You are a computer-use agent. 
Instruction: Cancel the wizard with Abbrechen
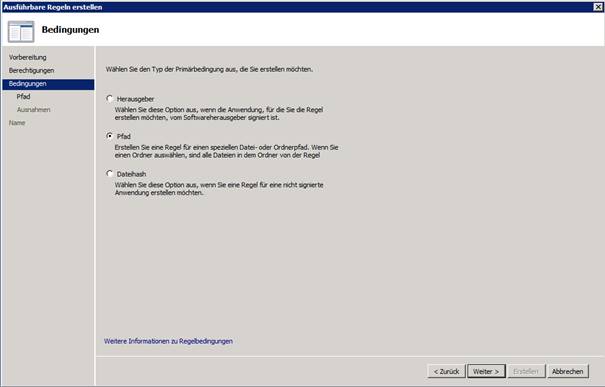tap(568, 371)
